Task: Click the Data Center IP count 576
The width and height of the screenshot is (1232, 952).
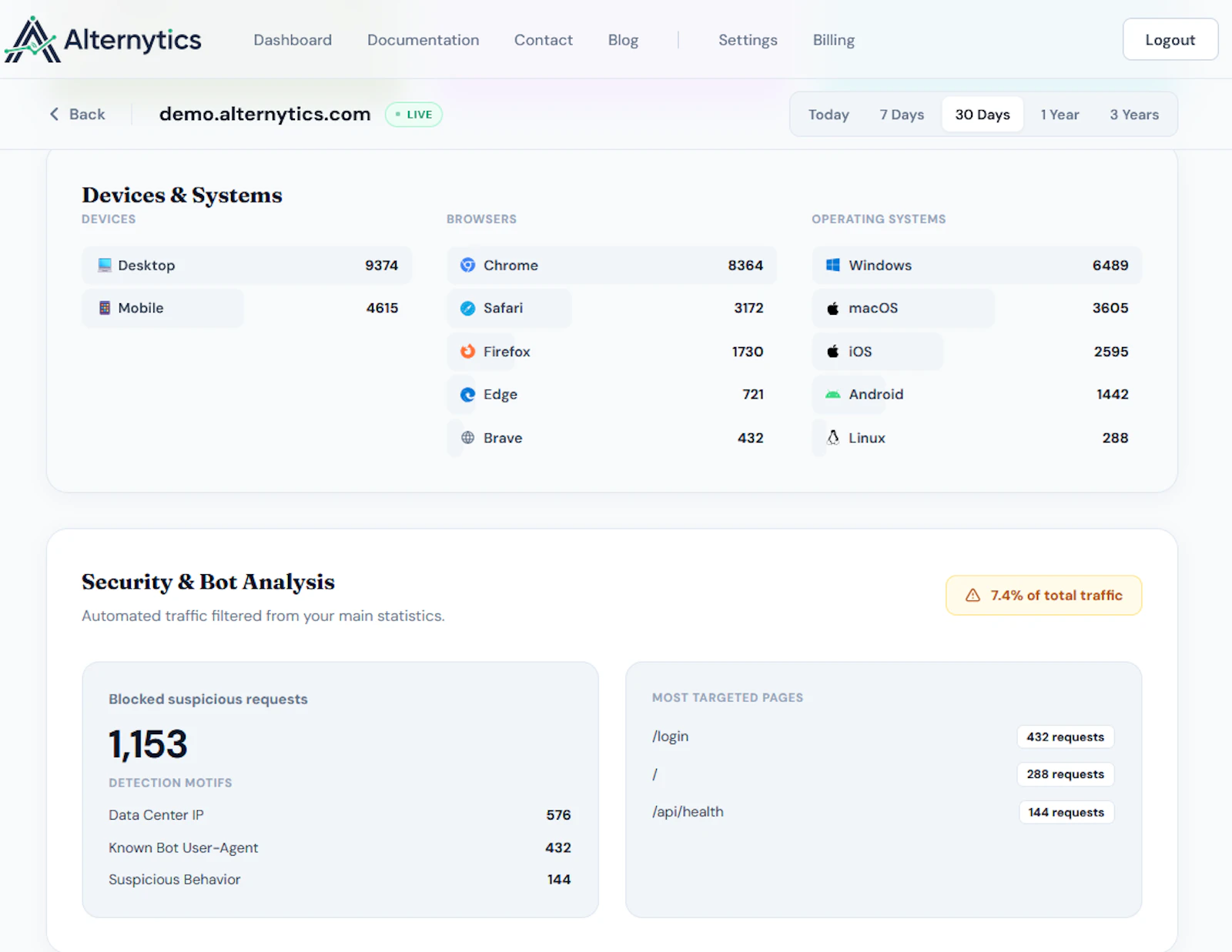Action: click(x=558, y=815)
